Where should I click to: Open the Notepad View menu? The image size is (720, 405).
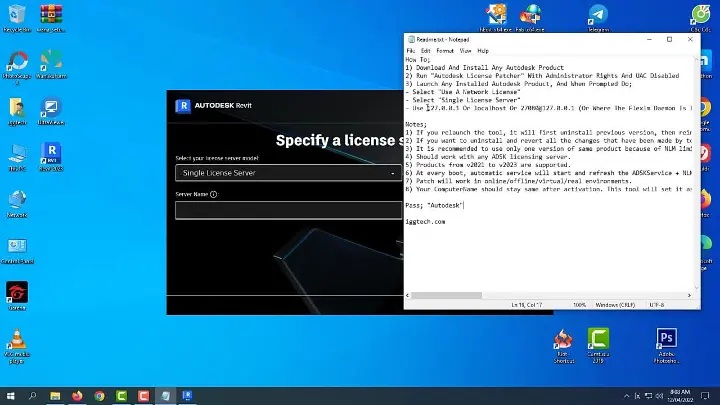pos(465,50)
